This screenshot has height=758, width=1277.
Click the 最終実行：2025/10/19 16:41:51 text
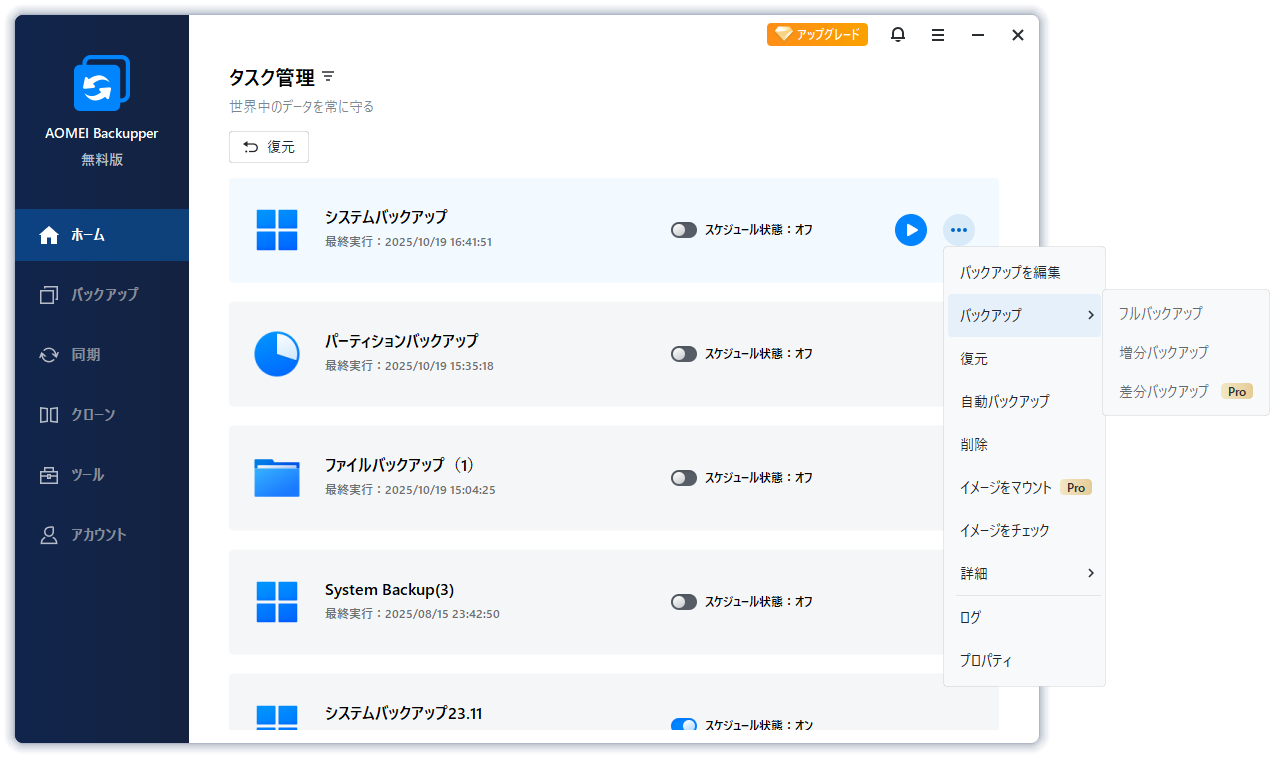pyautogui.click(x=408, y=242)
